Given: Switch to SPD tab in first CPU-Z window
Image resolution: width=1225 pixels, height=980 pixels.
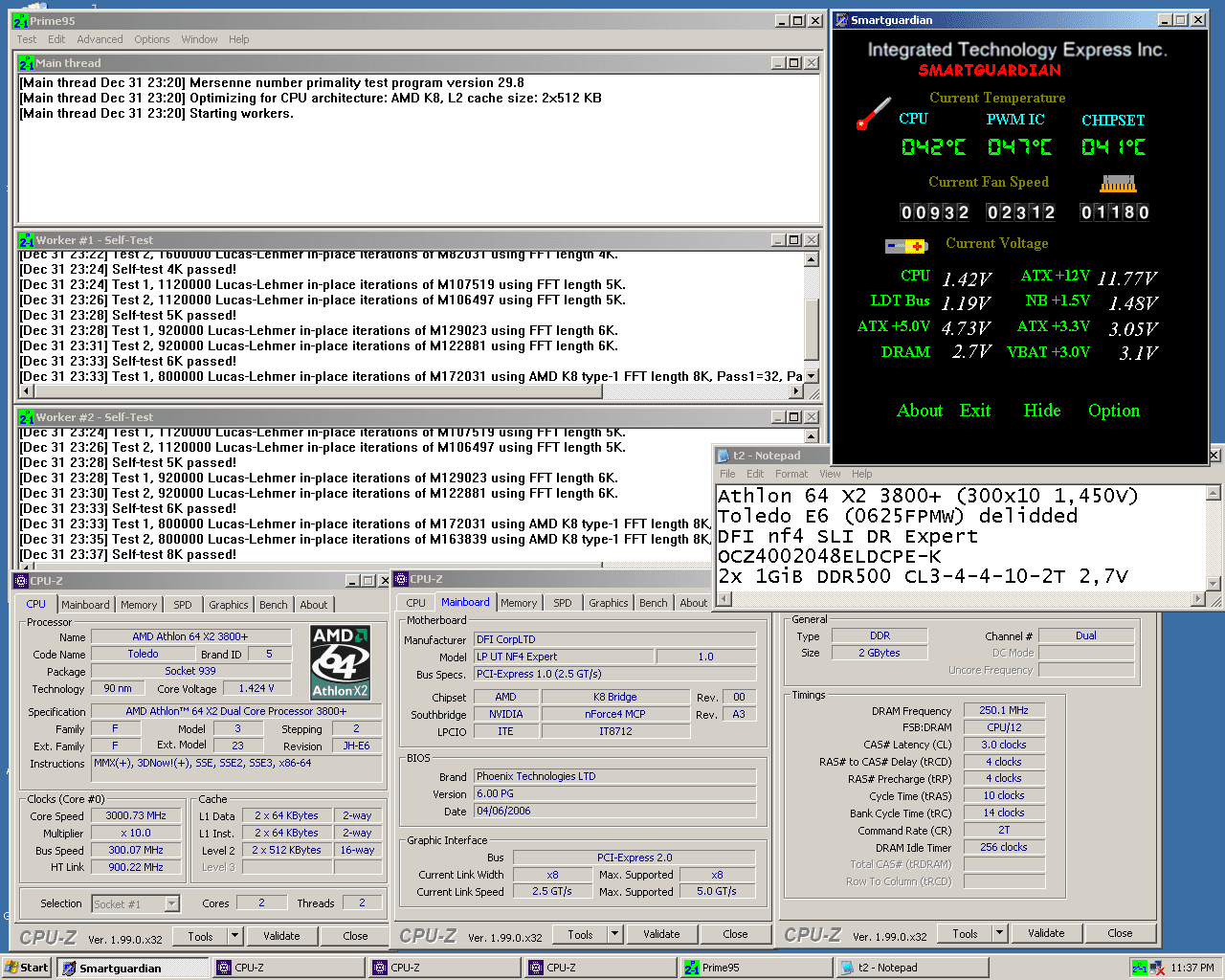Looking at the screenshot, I should point(183,605).
